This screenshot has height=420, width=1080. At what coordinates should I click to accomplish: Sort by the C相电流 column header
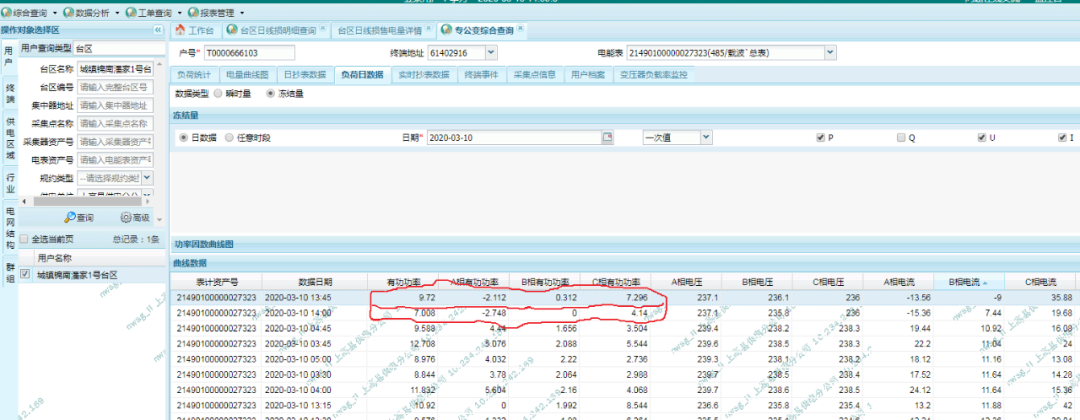[x=1039, y=282]
